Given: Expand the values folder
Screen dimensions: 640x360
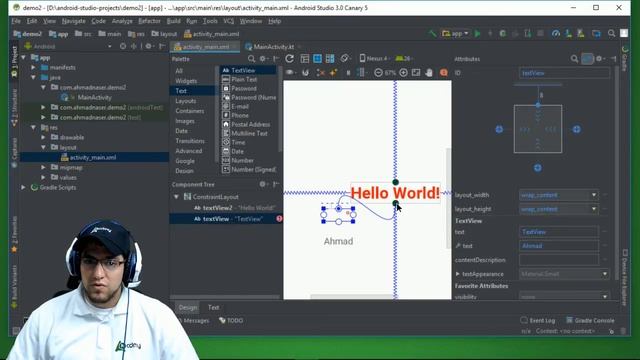Looking at the screenshot, I should coord(43,178).
